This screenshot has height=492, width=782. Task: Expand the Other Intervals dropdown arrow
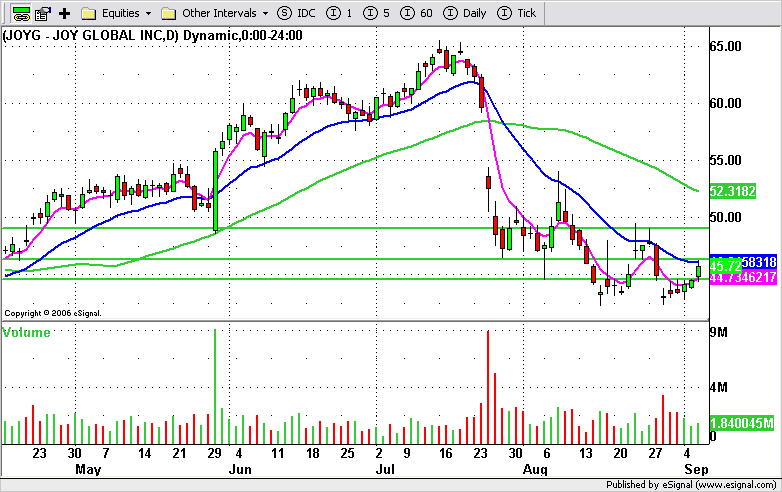(265, 13)
